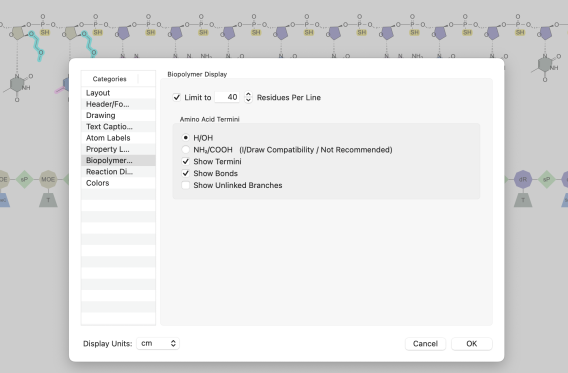Uncheck Show Termini
Image resolution: width=568 pixels, height=373 pixels.
[x=185, y=162]
